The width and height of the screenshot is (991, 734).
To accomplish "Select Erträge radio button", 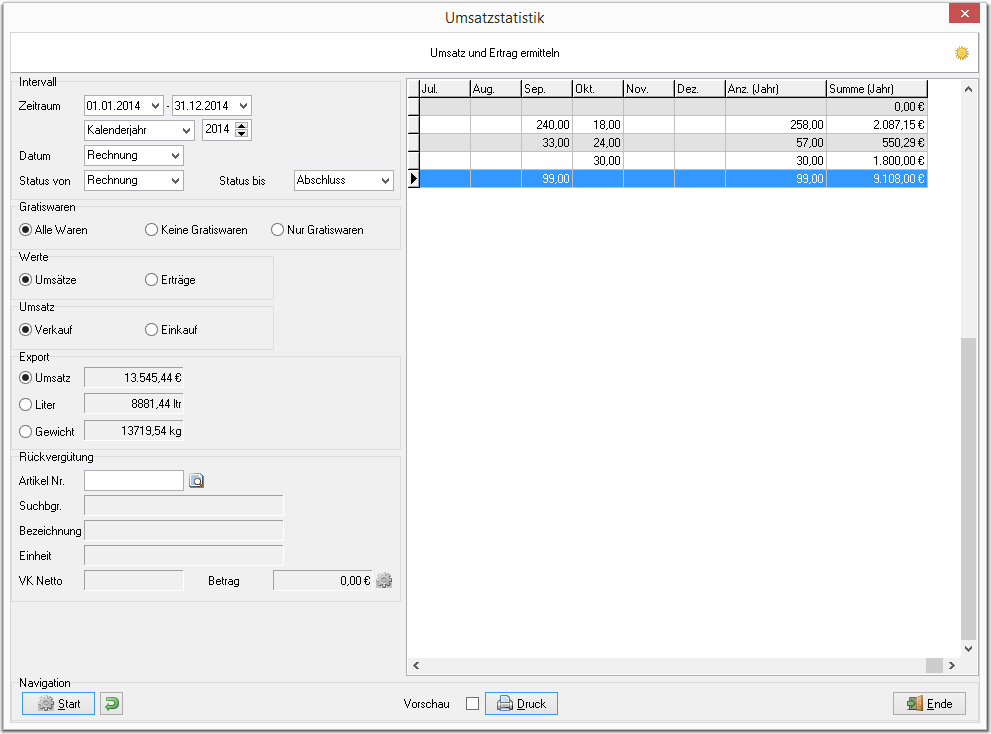I will [x=151, y=280].
